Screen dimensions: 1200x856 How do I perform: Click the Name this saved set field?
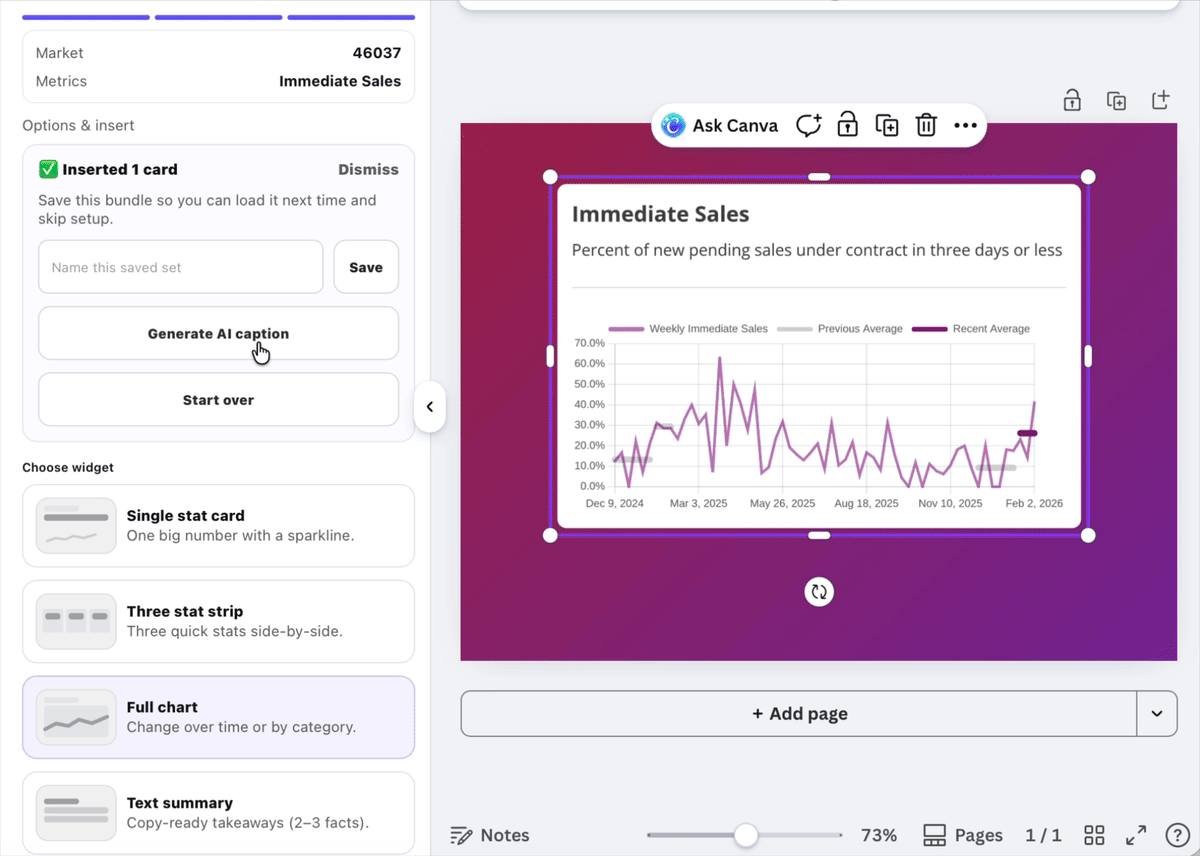180,267
